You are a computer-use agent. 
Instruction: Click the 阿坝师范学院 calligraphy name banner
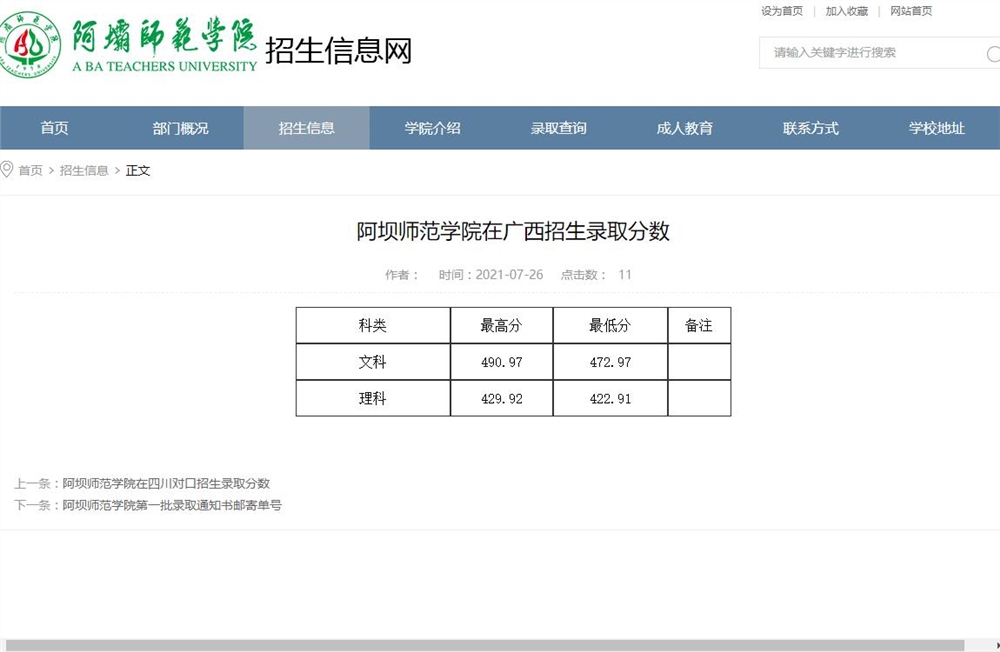[x=164, y=35]
